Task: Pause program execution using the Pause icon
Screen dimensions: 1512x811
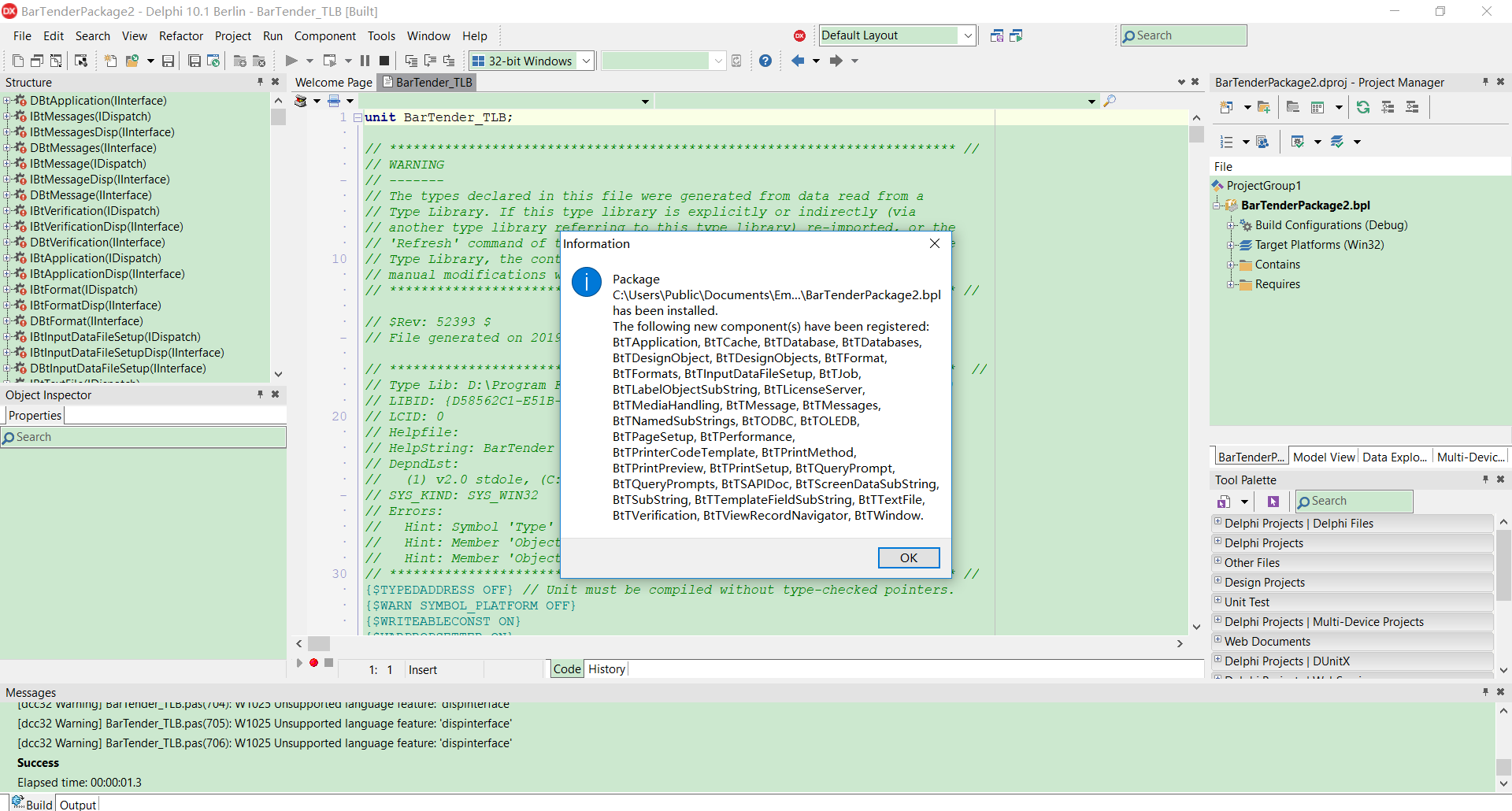Action: click(x=365, y=61)
